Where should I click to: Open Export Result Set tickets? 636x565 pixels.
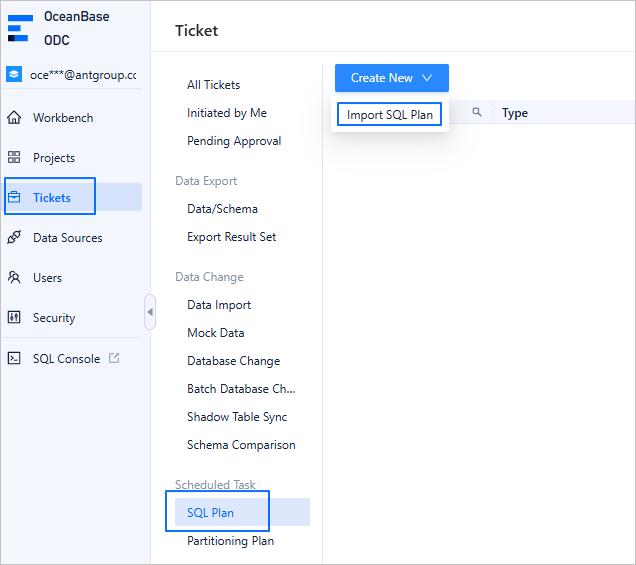pyautogui.click(x=231, y=237)
